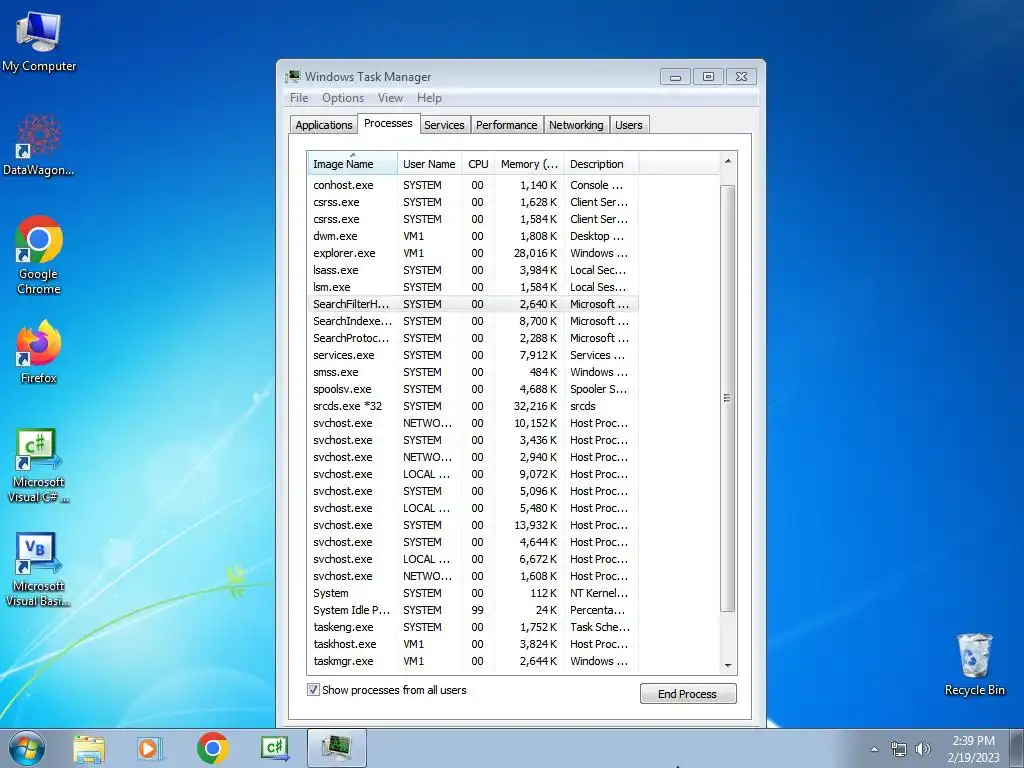The height and width of the screenshot is (768, 1024).
Task: Select the smss.exe process
Action: point(472,372)
